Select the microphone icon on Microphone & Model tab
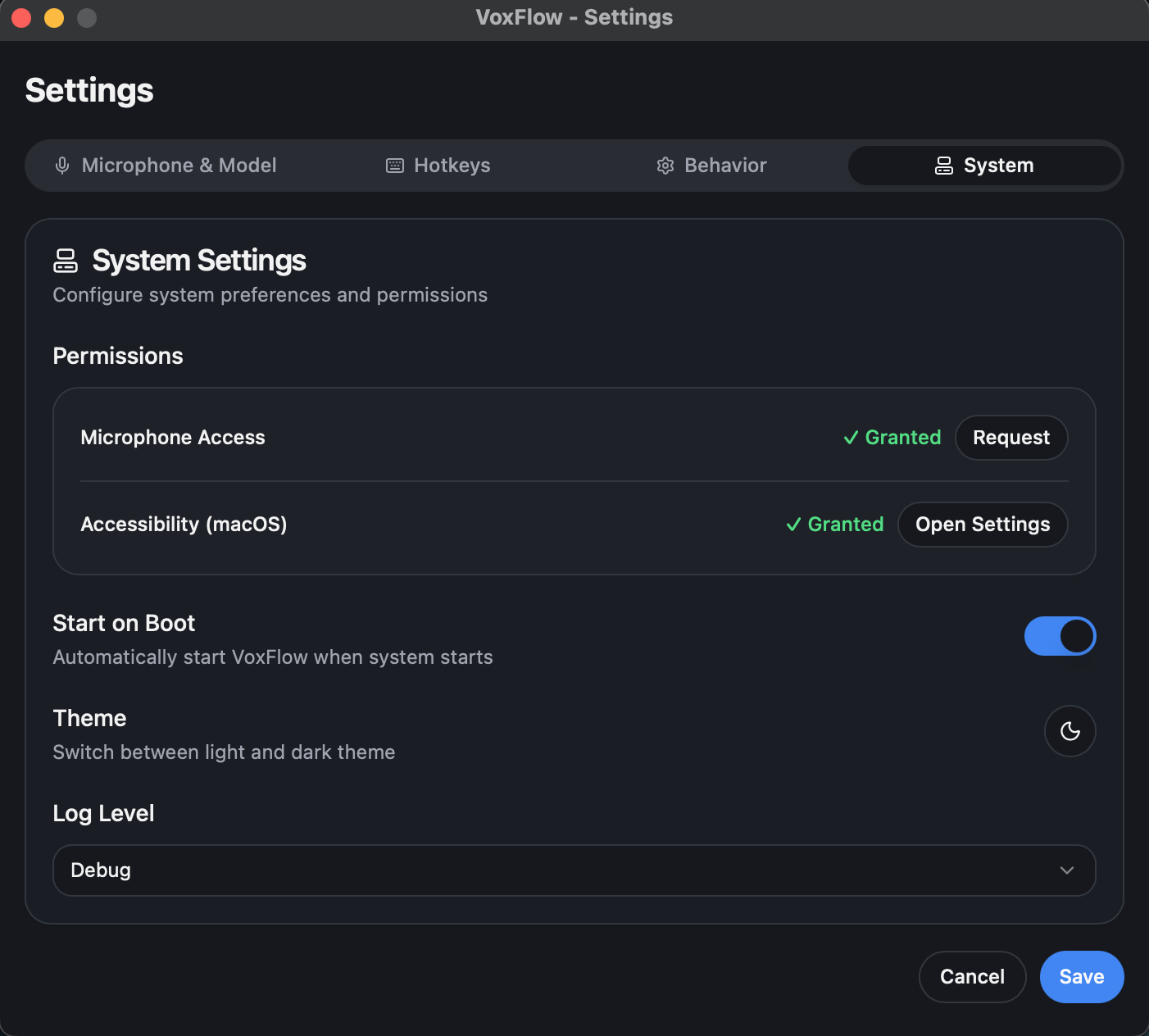The width and height of the screenshot is (1149, 1036). coord(62,165)
